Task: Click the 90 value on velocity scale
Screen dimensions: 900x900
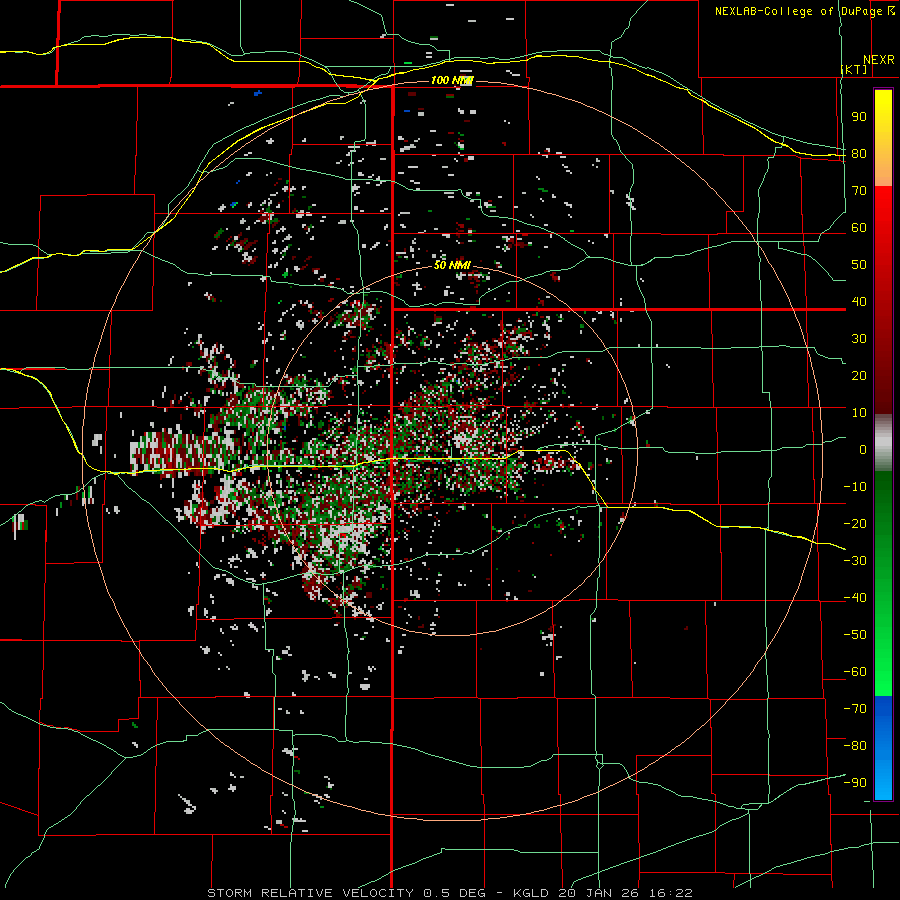Action: 859,117
